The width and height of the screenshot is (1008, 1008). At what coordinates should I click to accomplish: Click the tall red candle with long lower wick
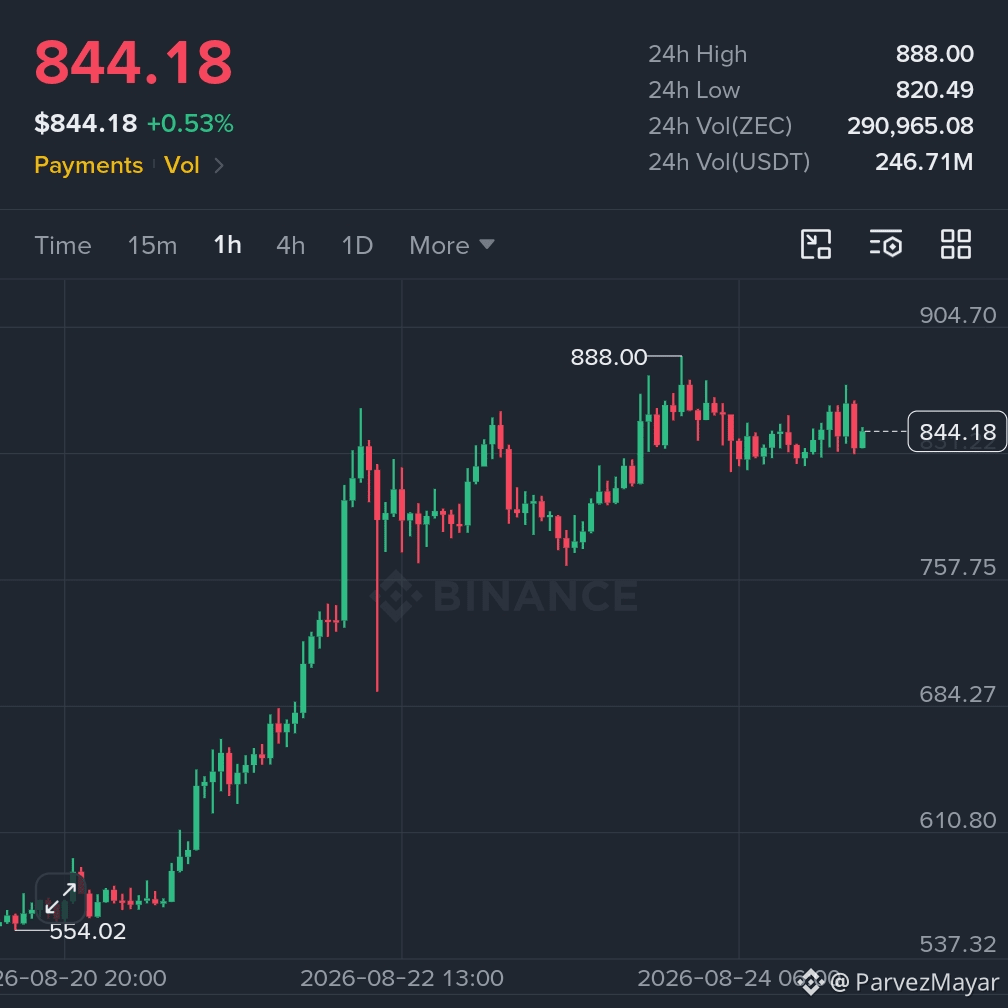(x=377, y=579)
